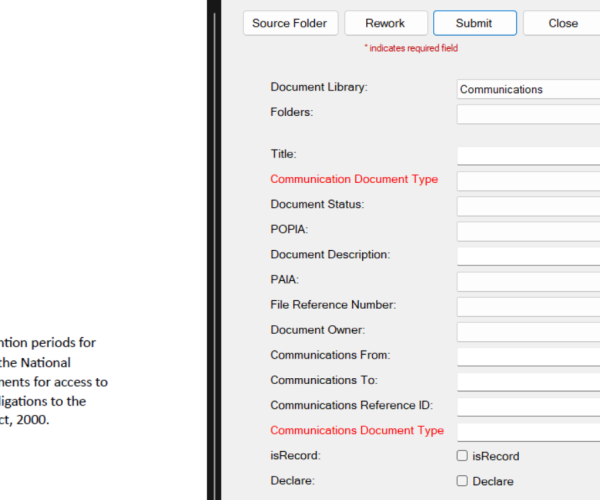
Task: Click the PAIA field
Action: [x=528, y=282]
